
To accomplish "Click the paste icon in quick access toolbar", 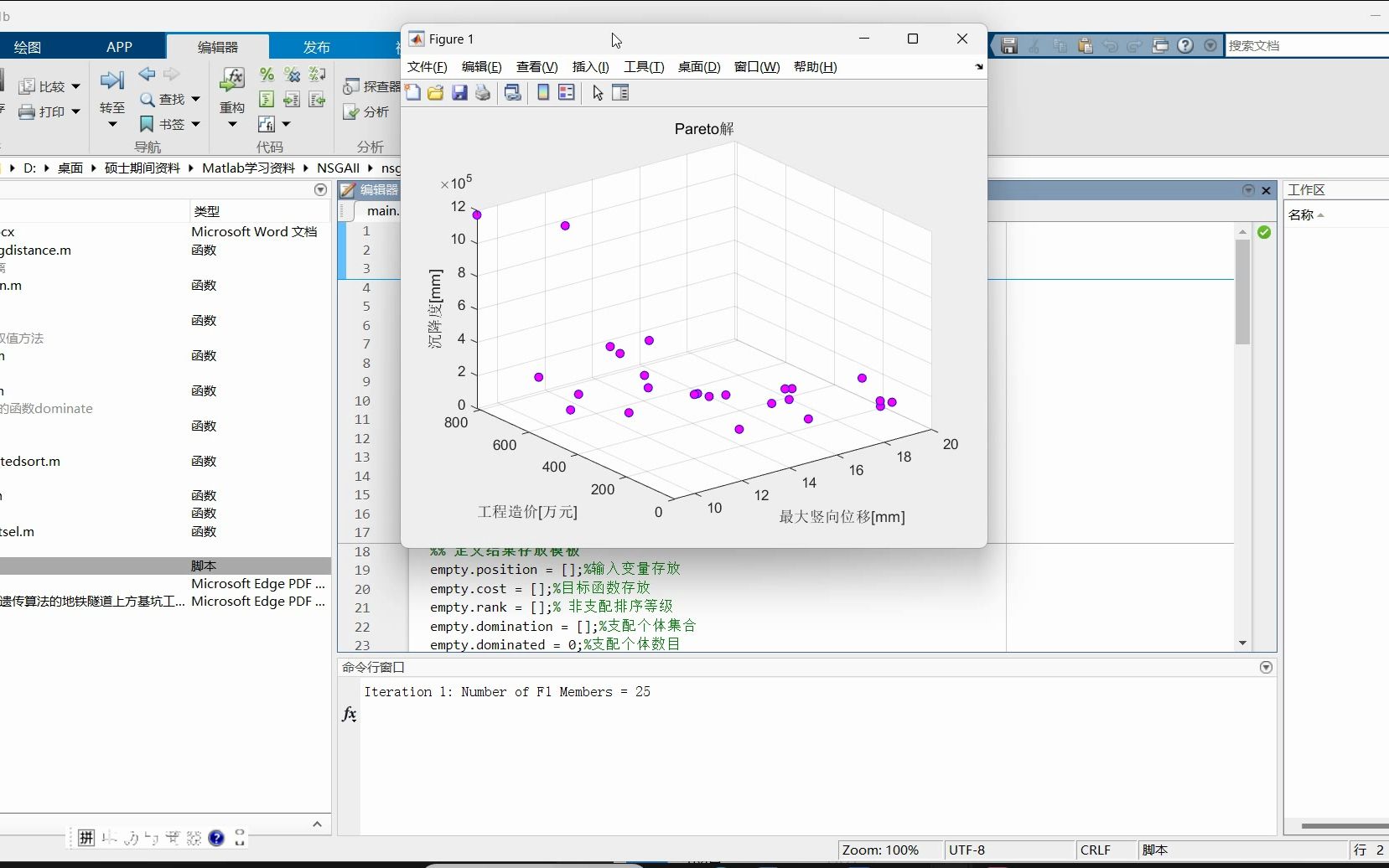I will [1086, 46].
